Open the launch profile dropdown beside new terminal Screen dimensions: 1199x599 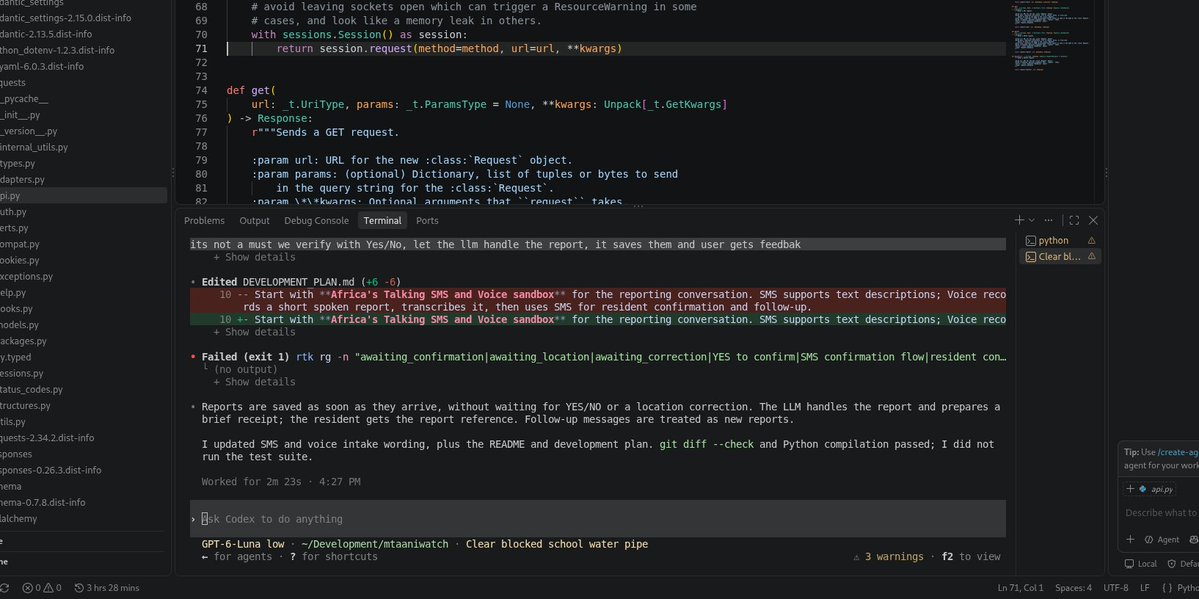1032,220
